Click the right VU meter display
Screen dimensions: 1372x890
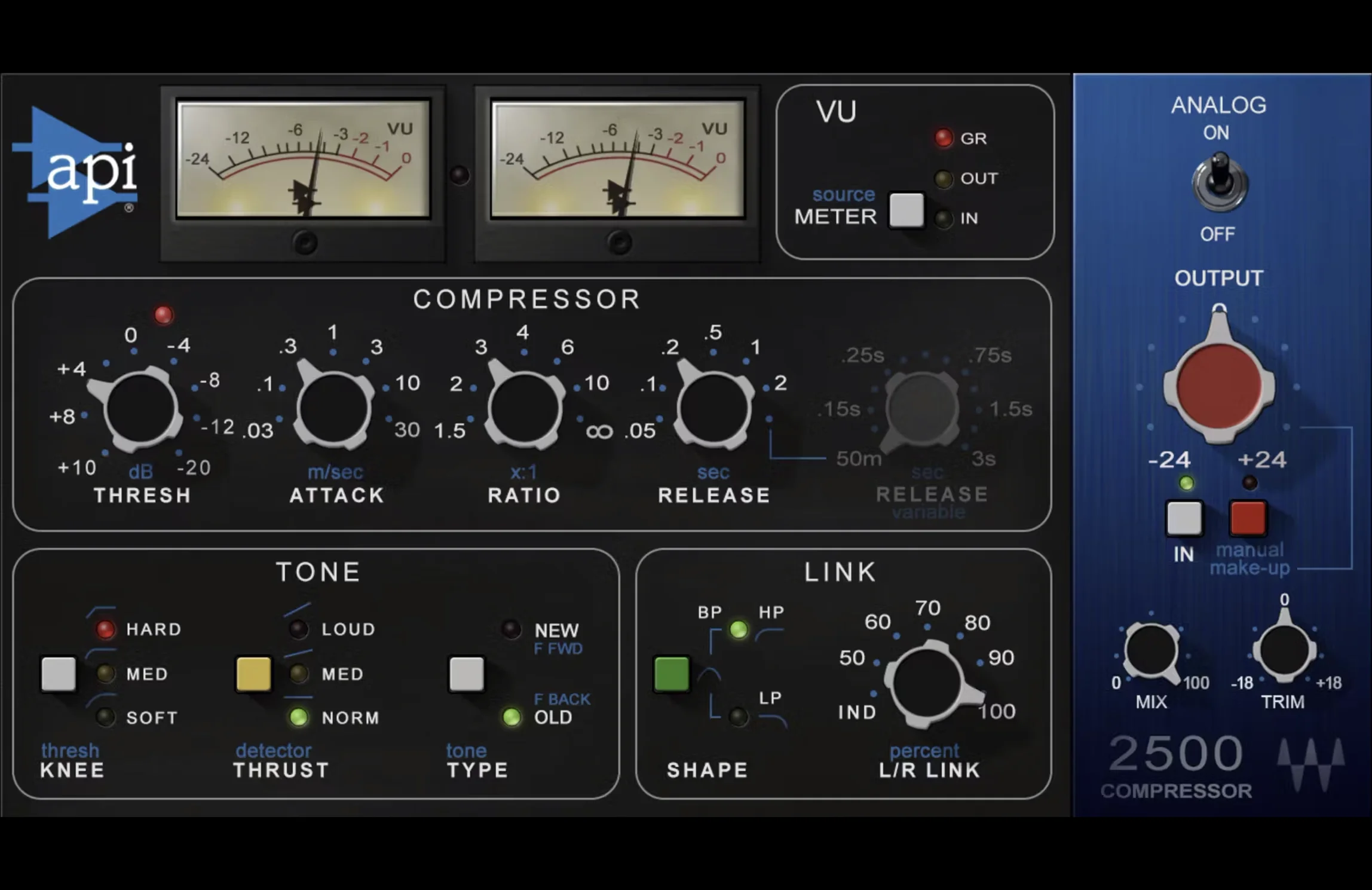tap(618, 158)
